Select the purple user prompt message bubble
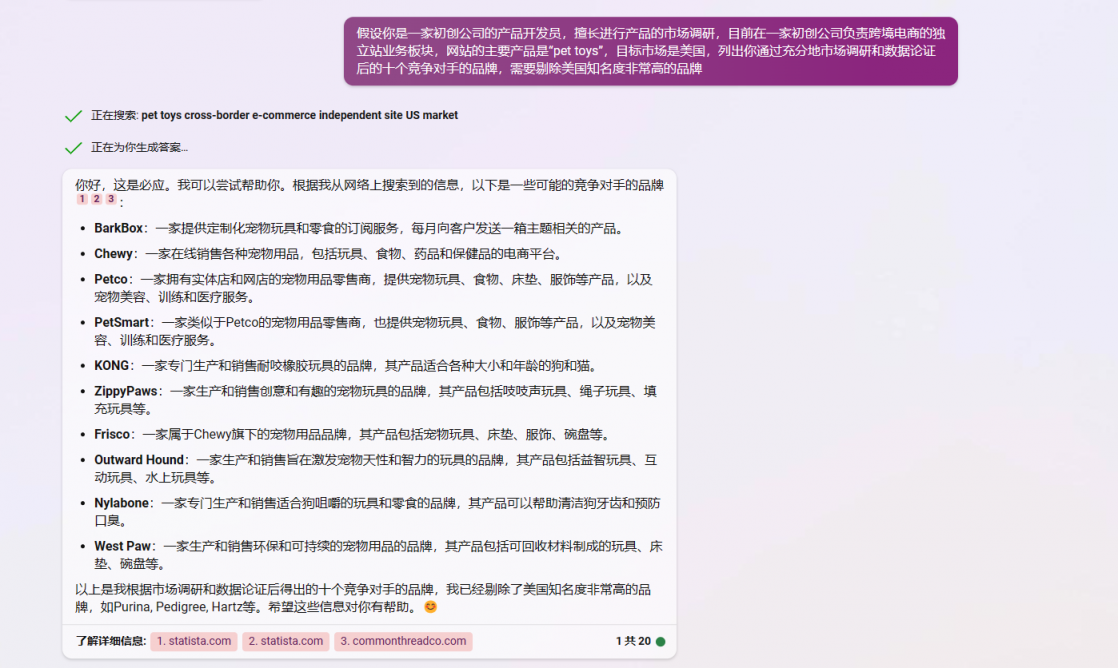 pyautogui.click(x=650, y=51)
